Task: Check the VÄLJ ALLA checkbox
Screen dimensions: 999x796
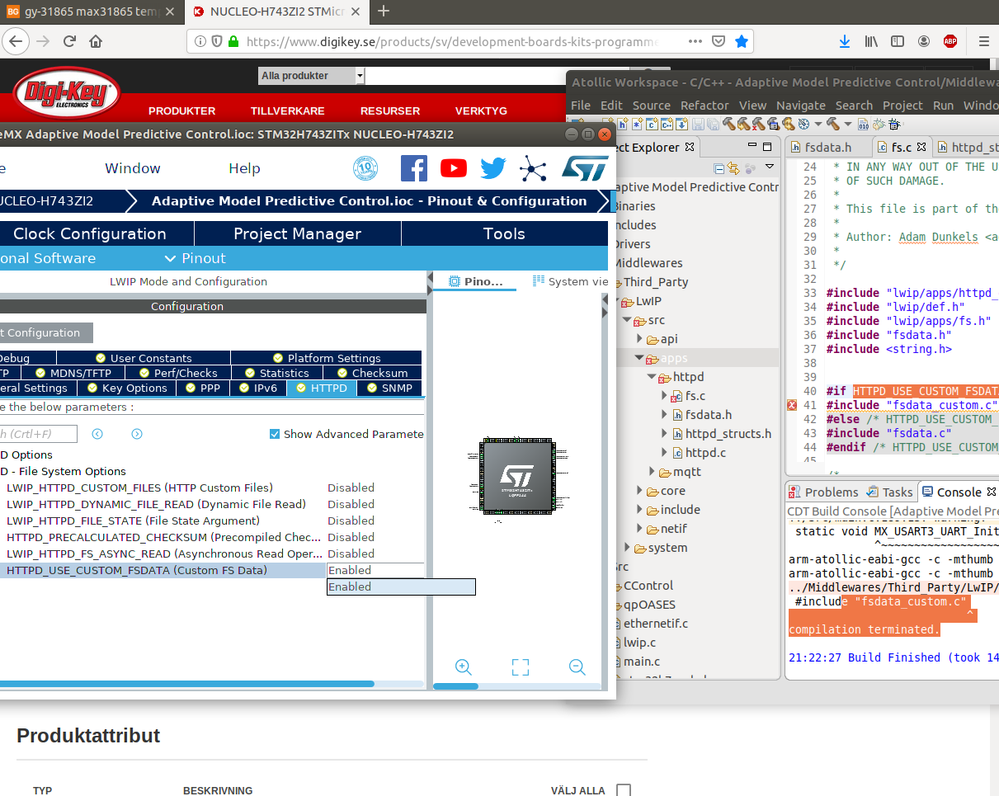Action: [x=624, y=790]
